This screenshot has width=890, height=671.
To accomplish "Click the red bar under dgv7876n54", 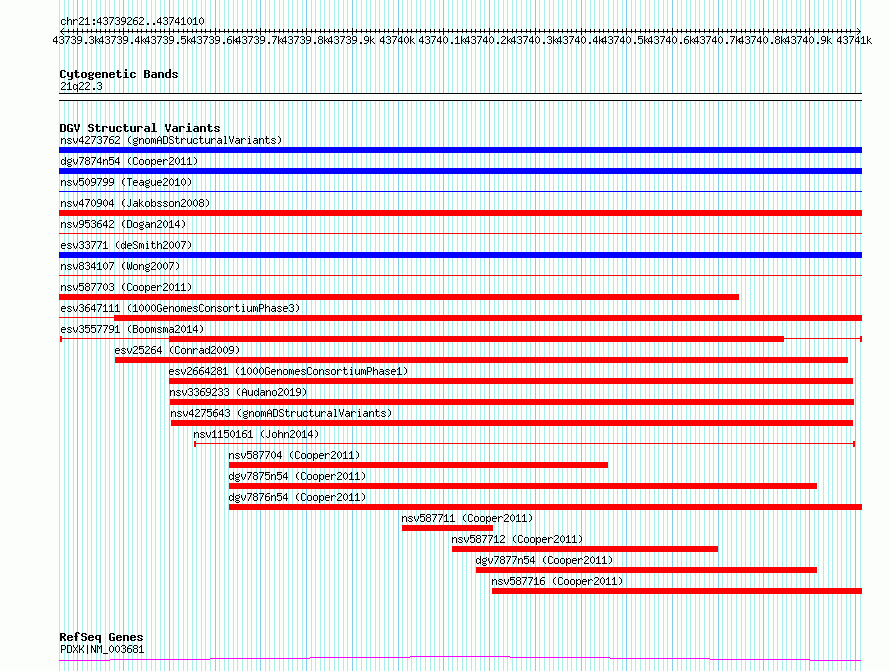I will [545, 507].
